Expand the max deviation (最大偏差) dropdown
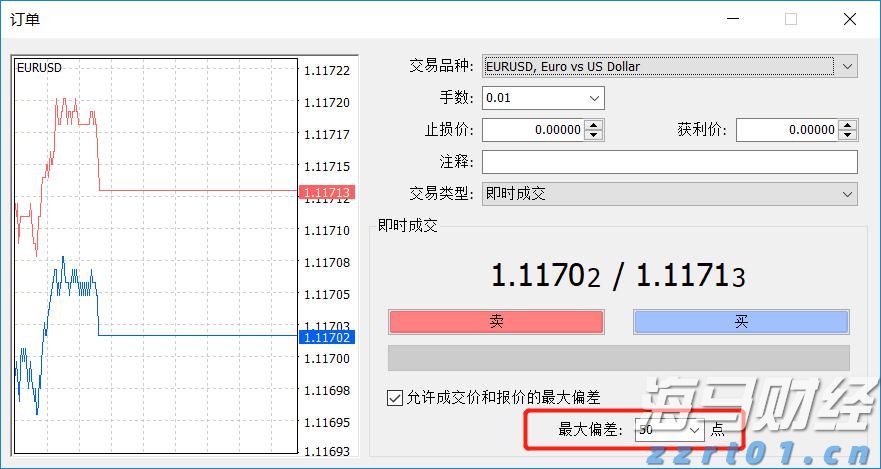 point(696,430)
